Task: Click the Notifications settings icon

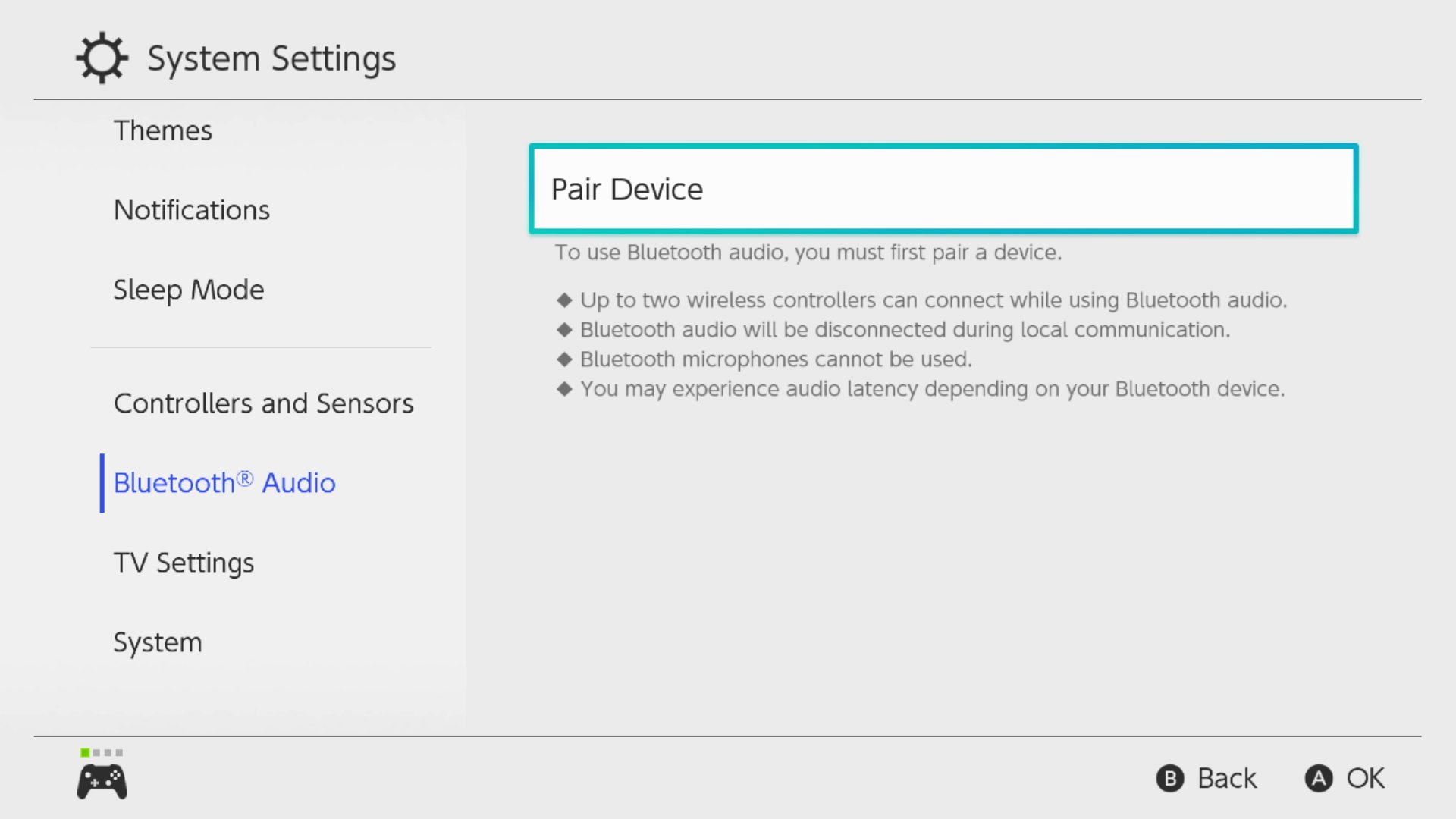Action: pyautogui.click(x=191, y=210)
